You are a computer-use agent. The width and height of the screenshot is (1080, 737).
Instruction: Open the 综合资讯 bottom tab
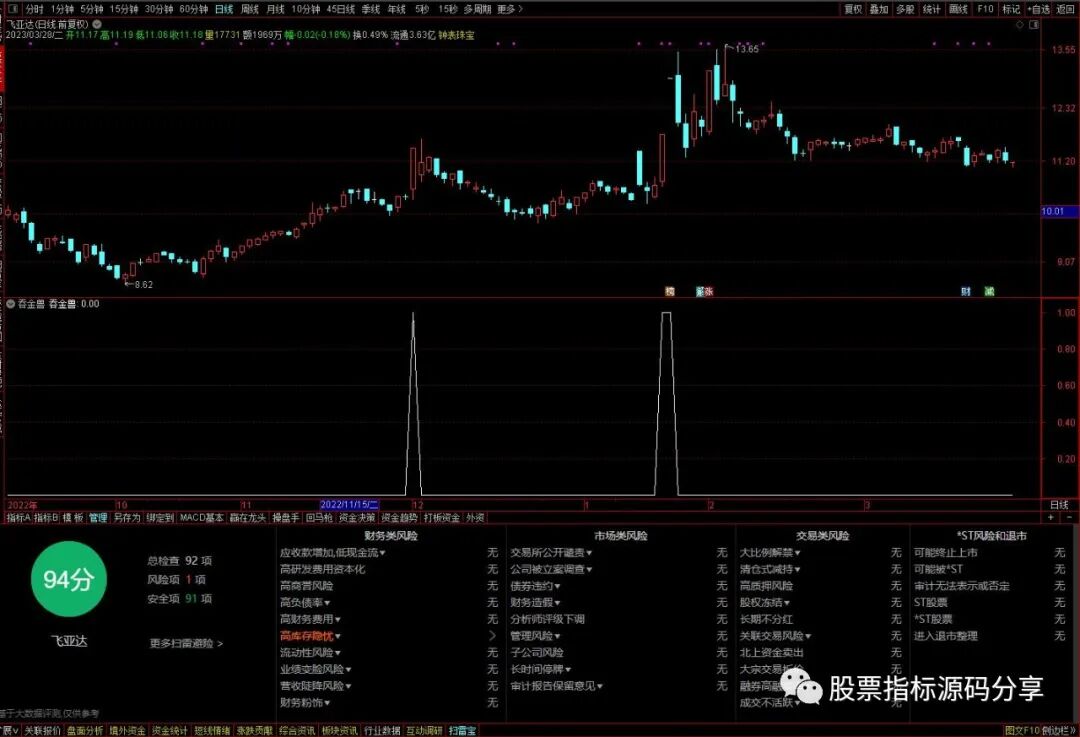tap(297, 730)
